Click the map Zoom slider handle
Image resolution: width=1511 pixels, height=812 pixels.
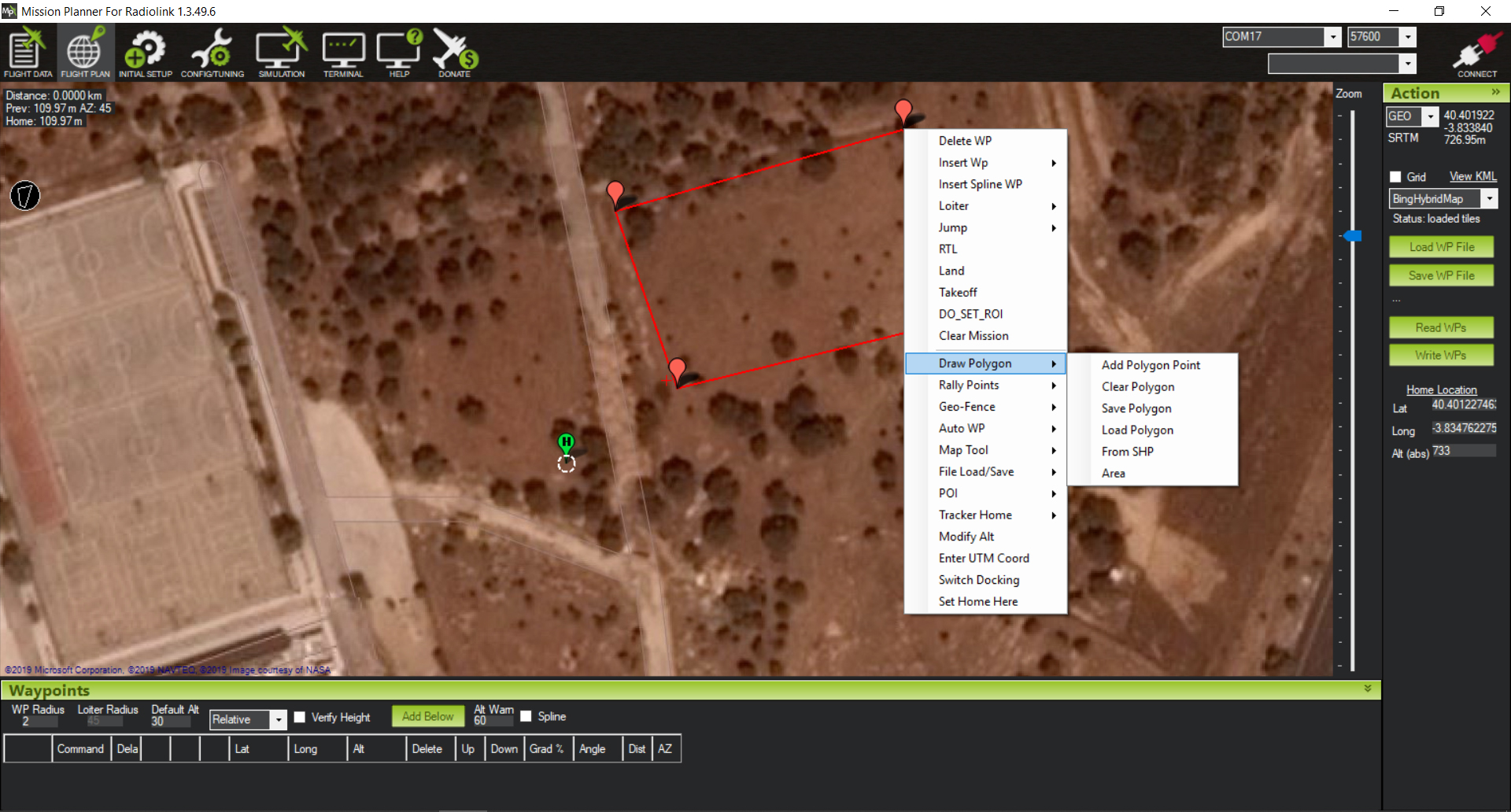pyautogui.click(x=1353, y=236)
